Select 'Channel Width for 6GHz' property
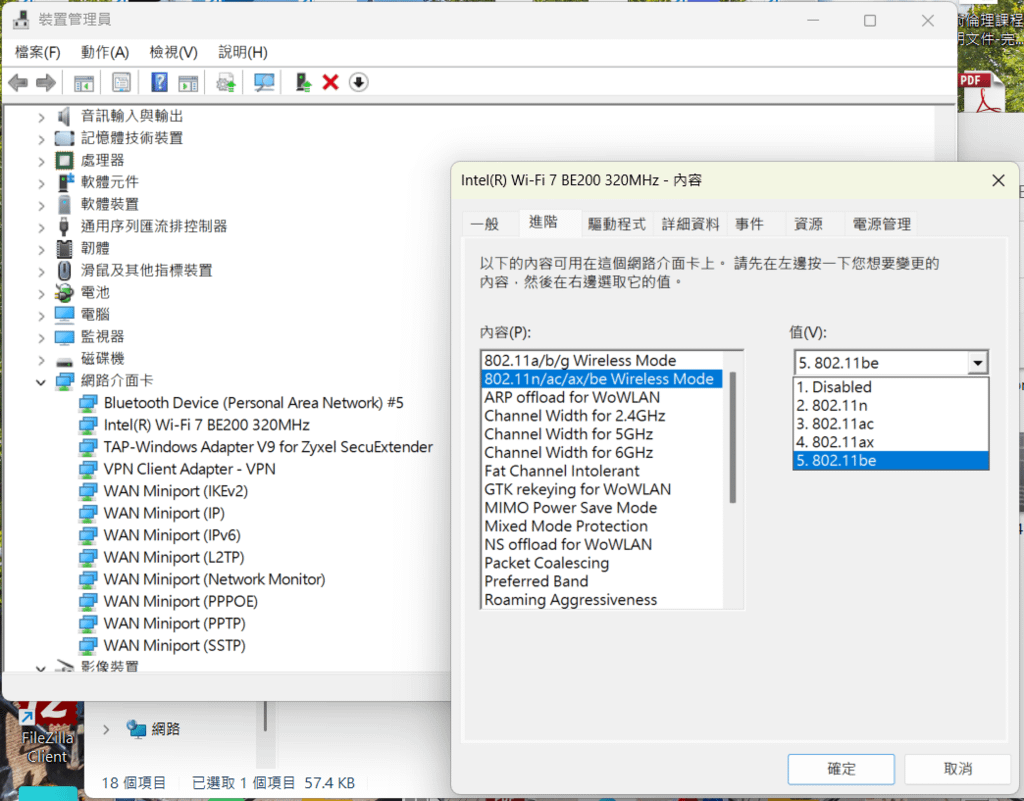The height and width of the screenshot is (801, 1024). pyautogui.click(x=602, y=452)
